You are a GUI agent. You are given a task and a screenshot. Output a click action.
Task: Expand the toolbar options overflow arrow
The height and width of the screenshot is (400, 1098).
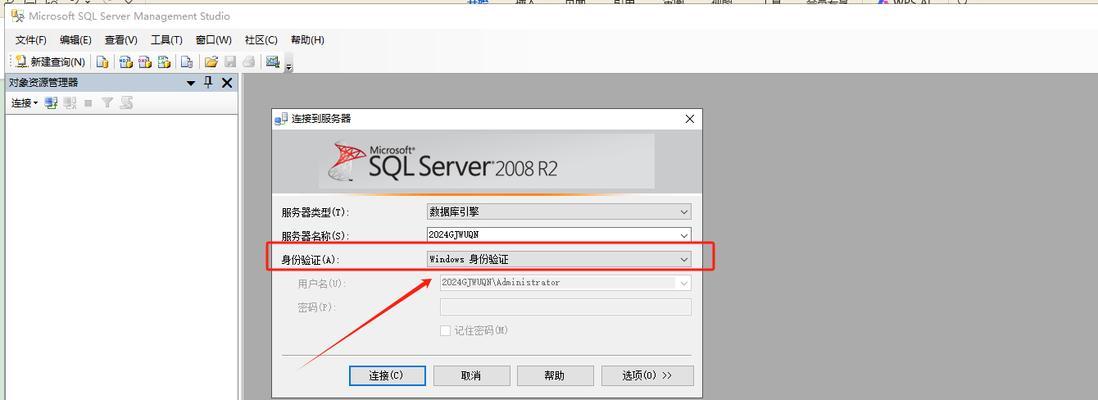pyautogui.click(x=289, y=67)
